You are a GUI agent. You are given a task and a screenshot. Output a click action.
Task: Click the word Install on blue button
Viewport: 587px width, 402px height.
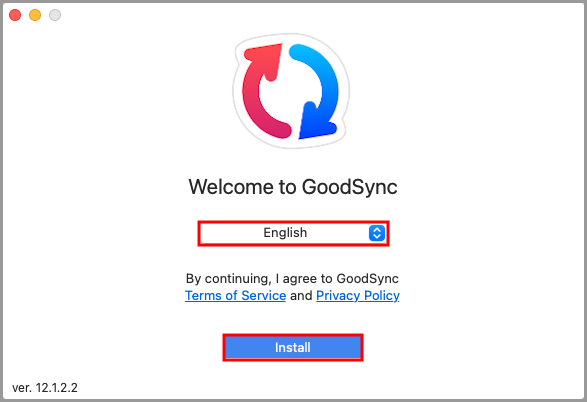[x=293, y=348]
